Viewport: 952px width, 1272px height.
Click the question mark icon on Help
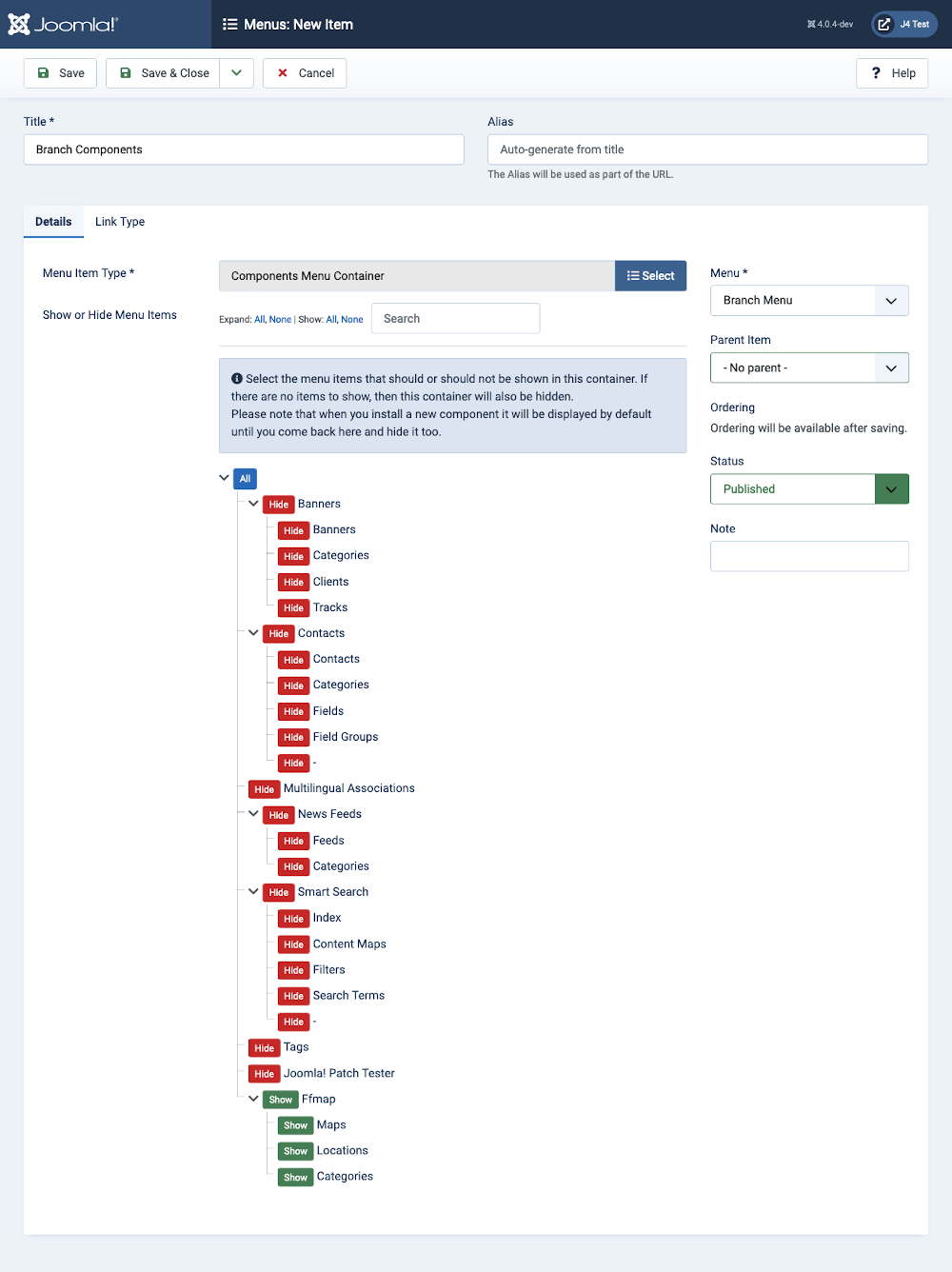pyautogui.click(x=875, y=72)
